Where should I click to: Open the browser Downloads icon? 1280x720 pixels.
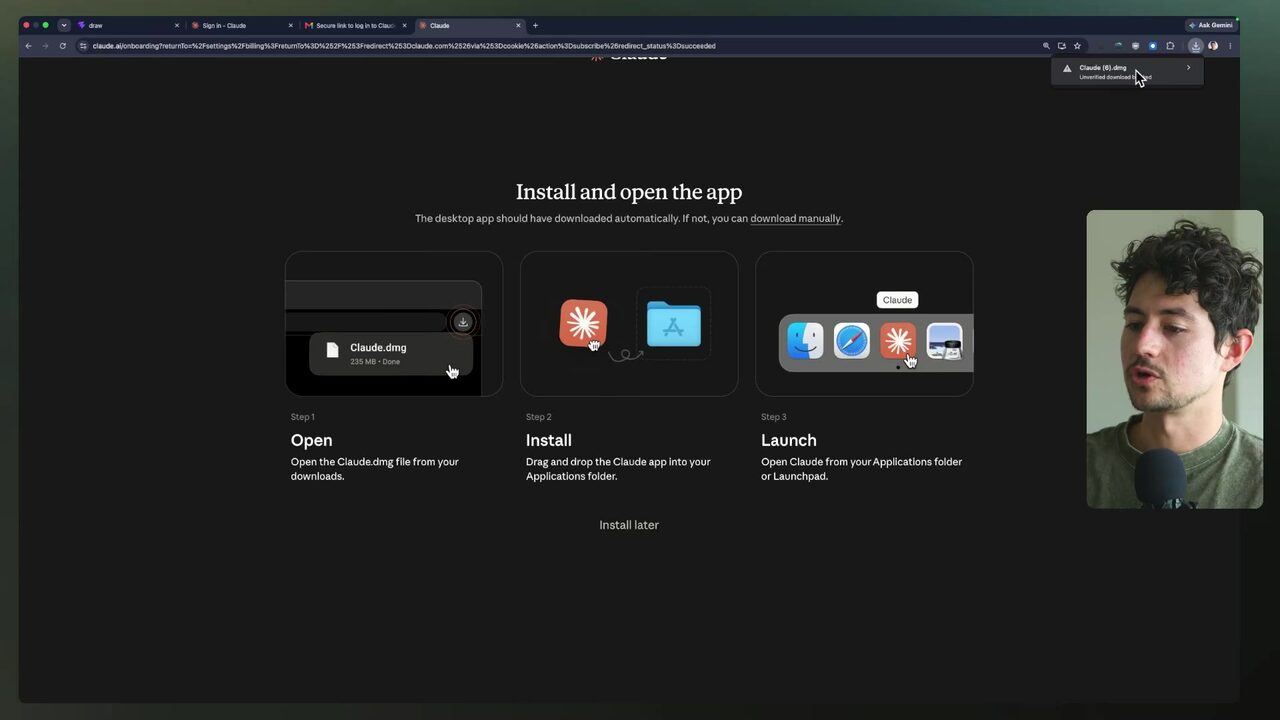[x=1195, y=46]
